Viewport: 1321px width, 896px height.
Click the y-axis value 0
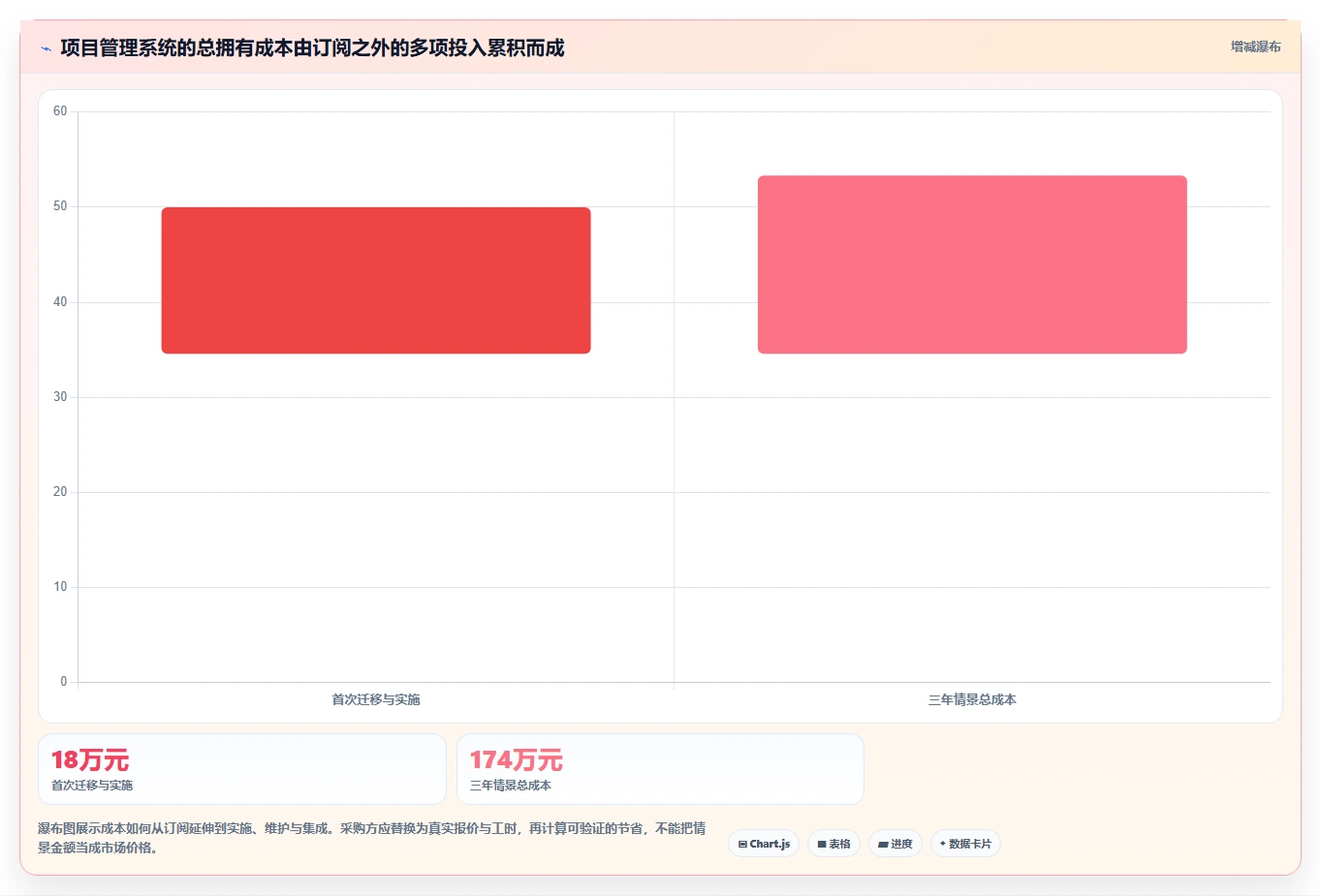(x=64, y=682)
